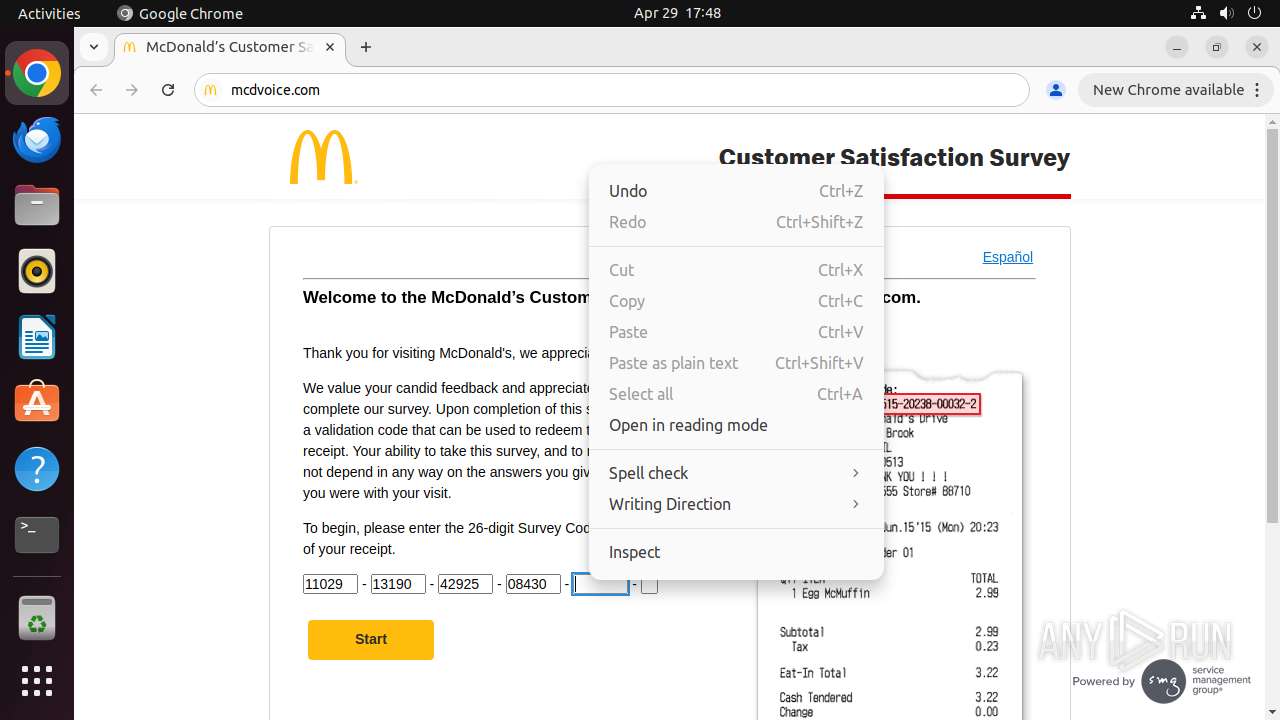Viewport: 1280px width, 720px height.
Task: Choose Paste as plain text
Action: [x=736, y=363]
